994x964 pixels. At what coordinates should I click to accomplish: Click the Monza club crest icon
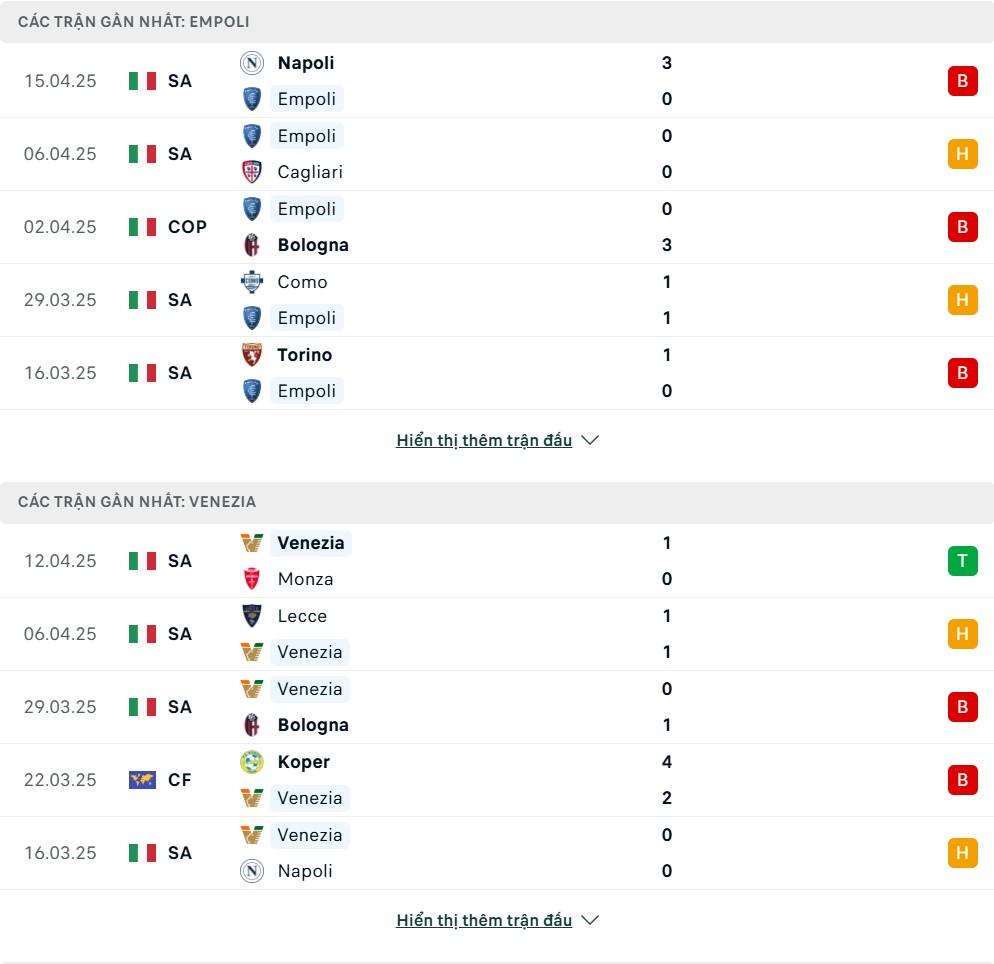(252, 579)
